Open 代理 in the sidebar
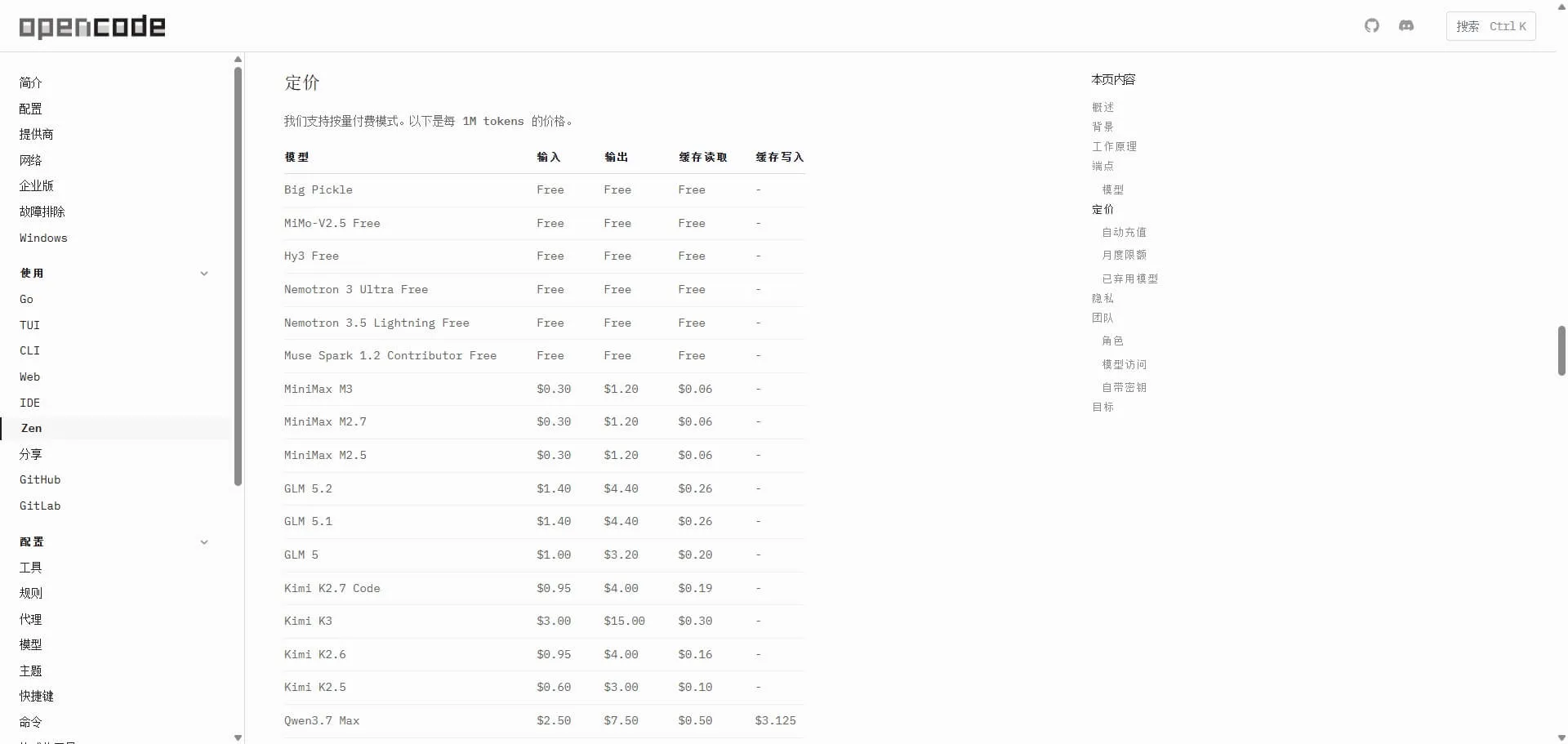 [x=31, y=619]
